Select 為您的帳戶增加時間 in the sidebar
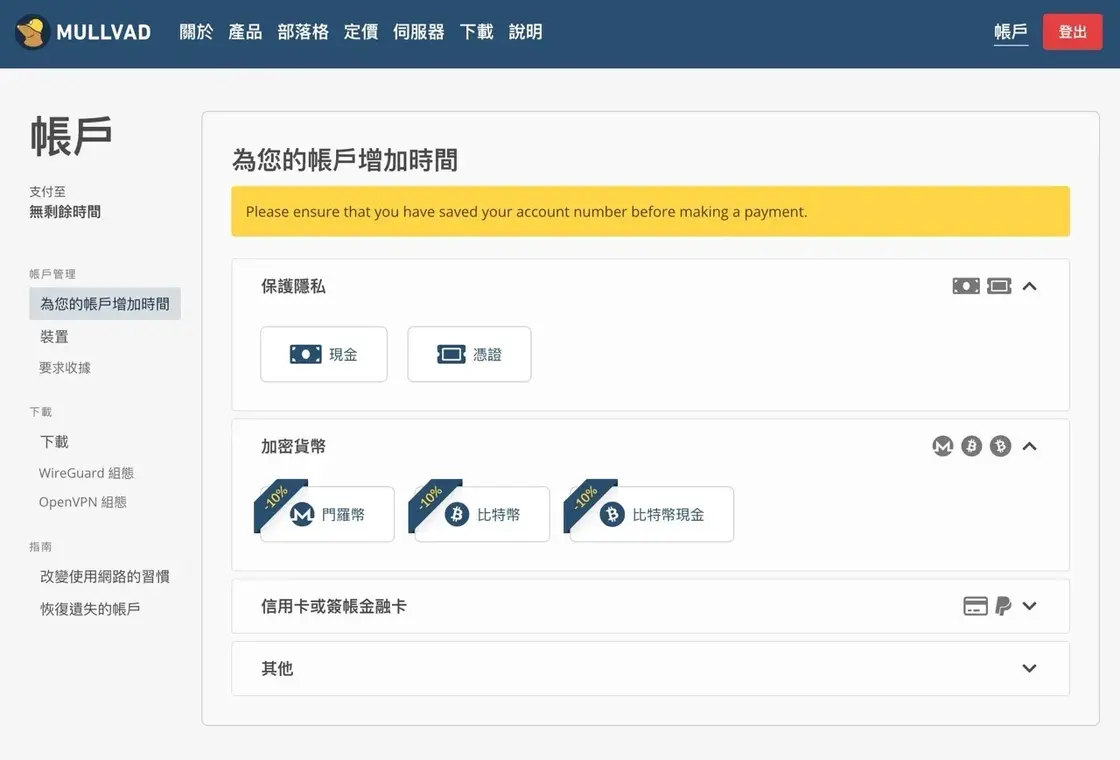1120x760 pixels. coord(105,304)
